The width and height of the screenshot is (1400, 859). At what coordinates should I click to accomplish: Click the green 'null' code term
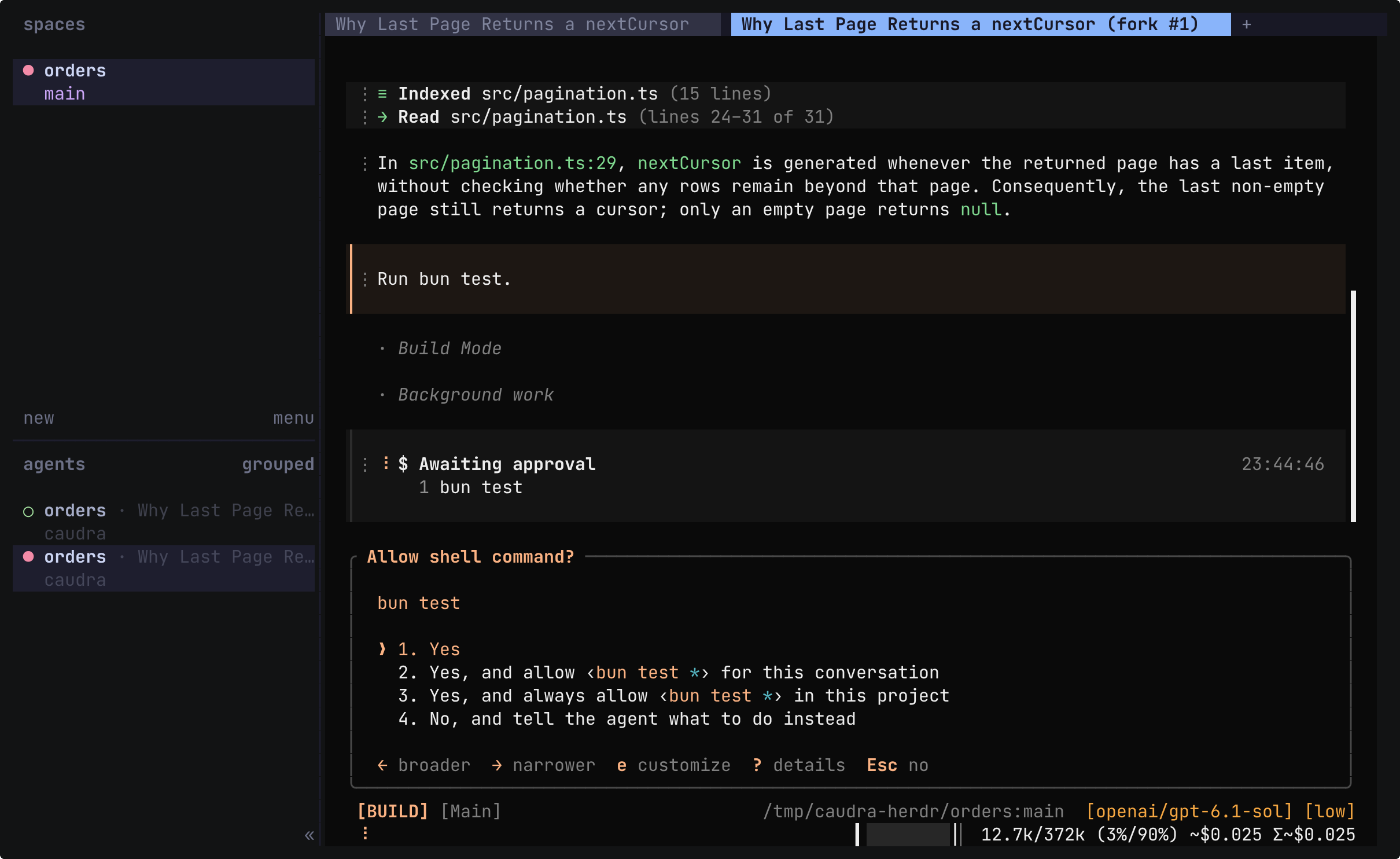pyautogui.click(x=981, y=210)
